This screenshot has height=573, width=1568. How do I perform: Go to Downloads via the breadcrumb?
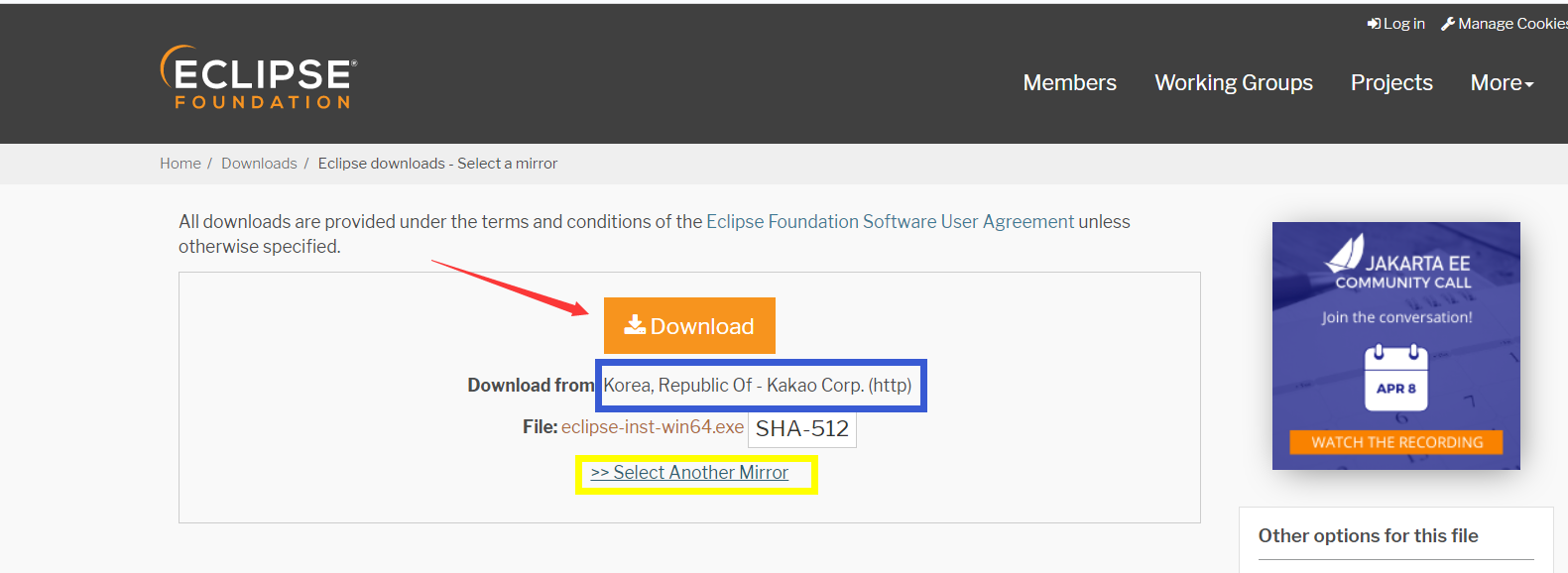[259, 163]
